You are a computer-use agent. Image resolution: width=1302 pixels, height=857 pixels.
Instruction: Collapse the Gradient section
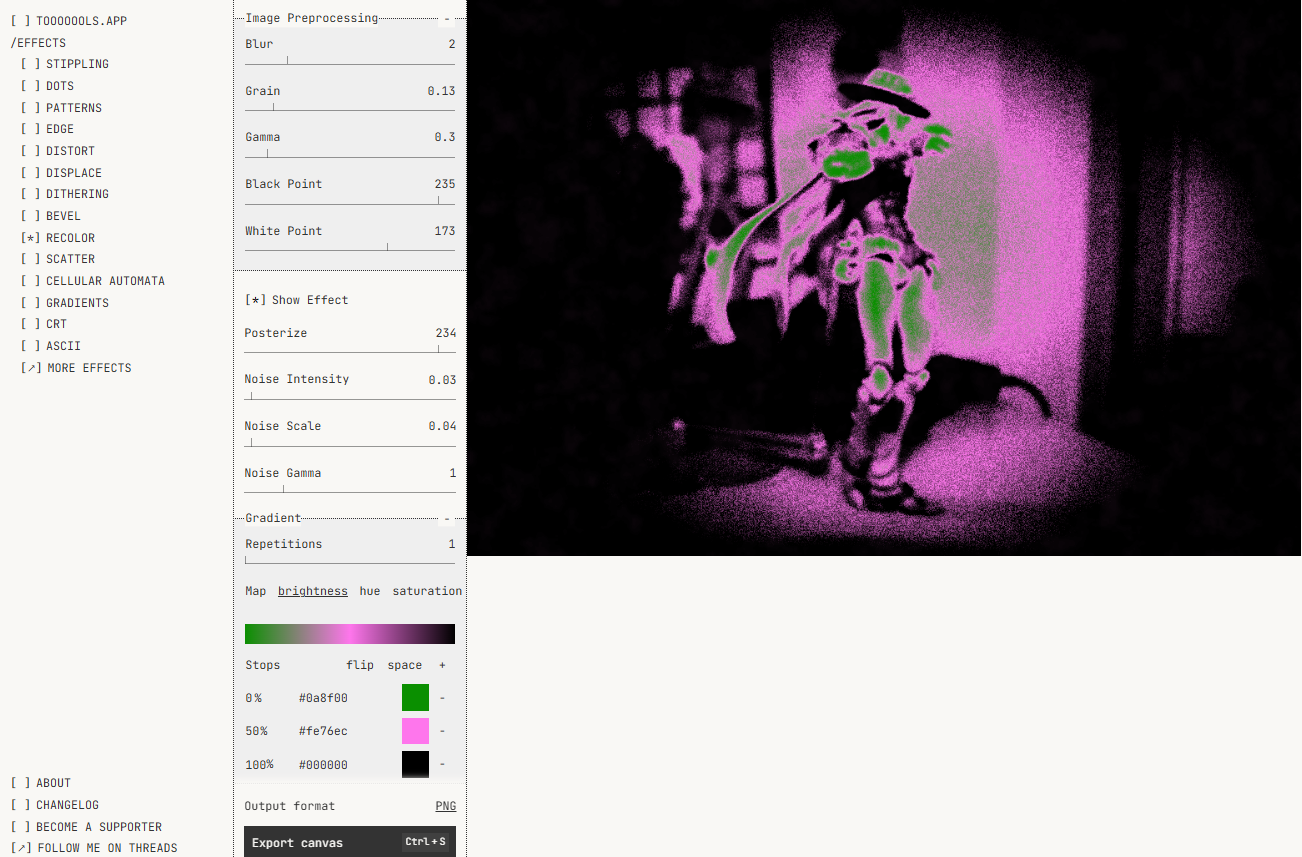[447, 518]
